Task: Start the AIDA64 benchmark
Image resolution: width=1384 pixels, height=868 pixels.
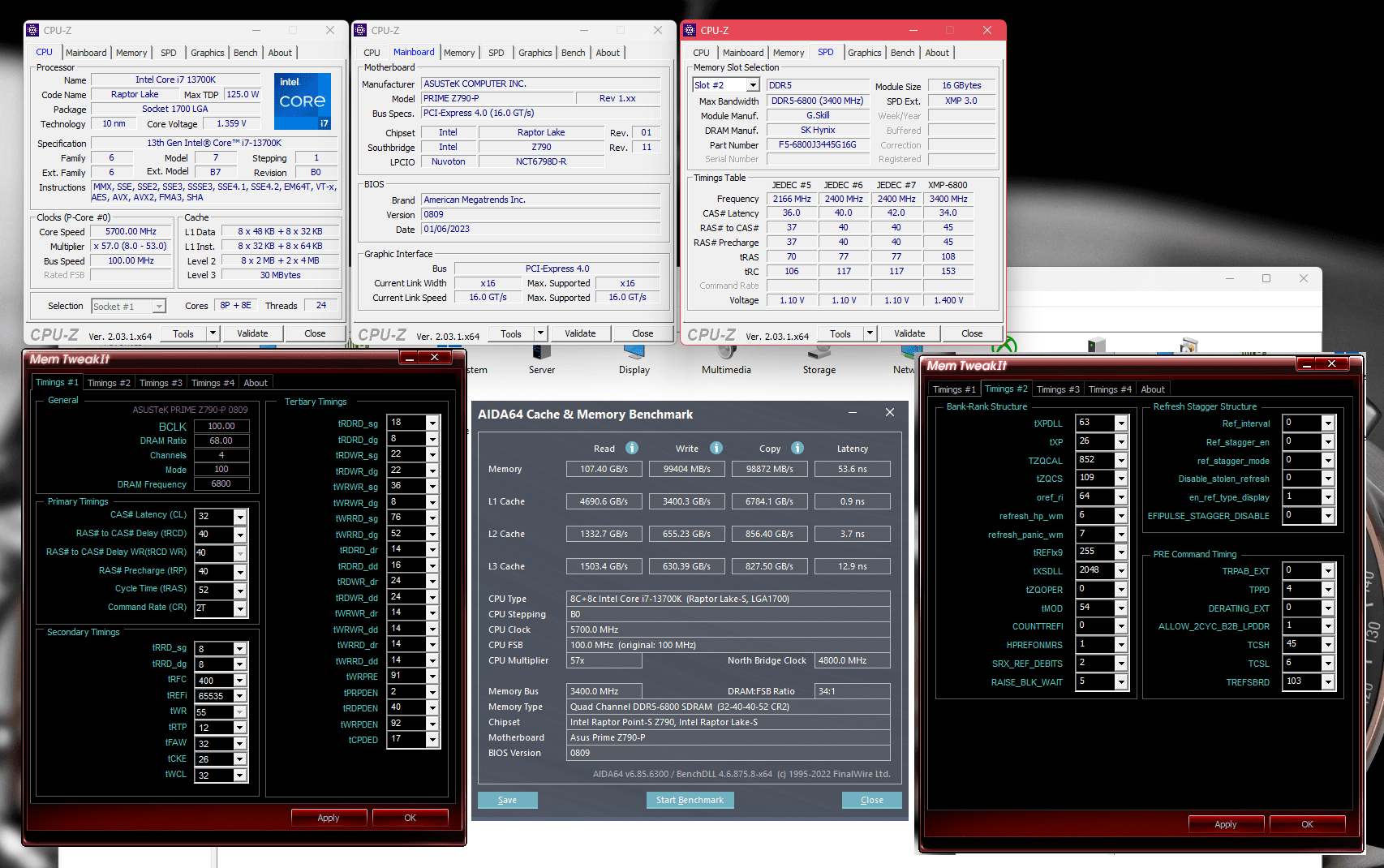Action: click(690, 800)
